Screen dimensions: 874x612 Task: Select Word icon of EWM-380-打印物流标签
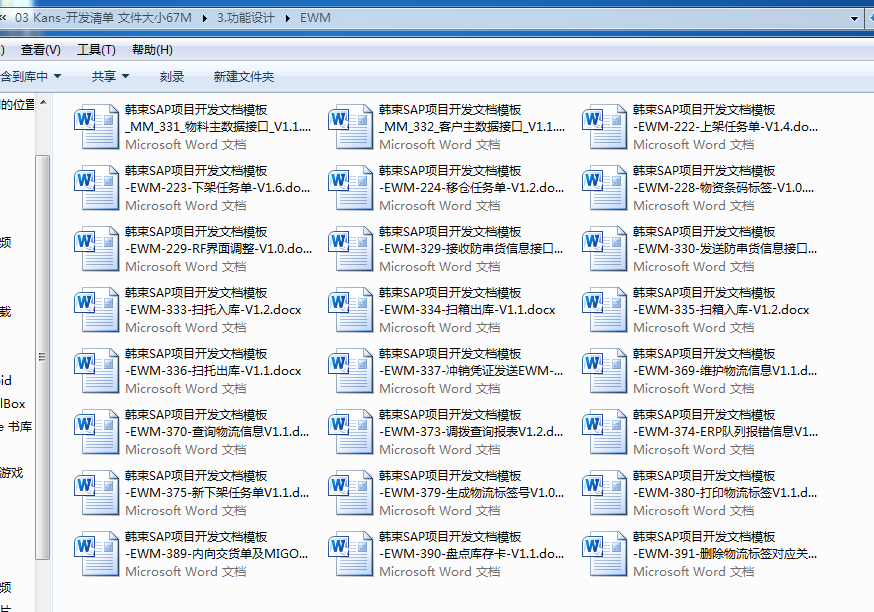click(604, 493)
